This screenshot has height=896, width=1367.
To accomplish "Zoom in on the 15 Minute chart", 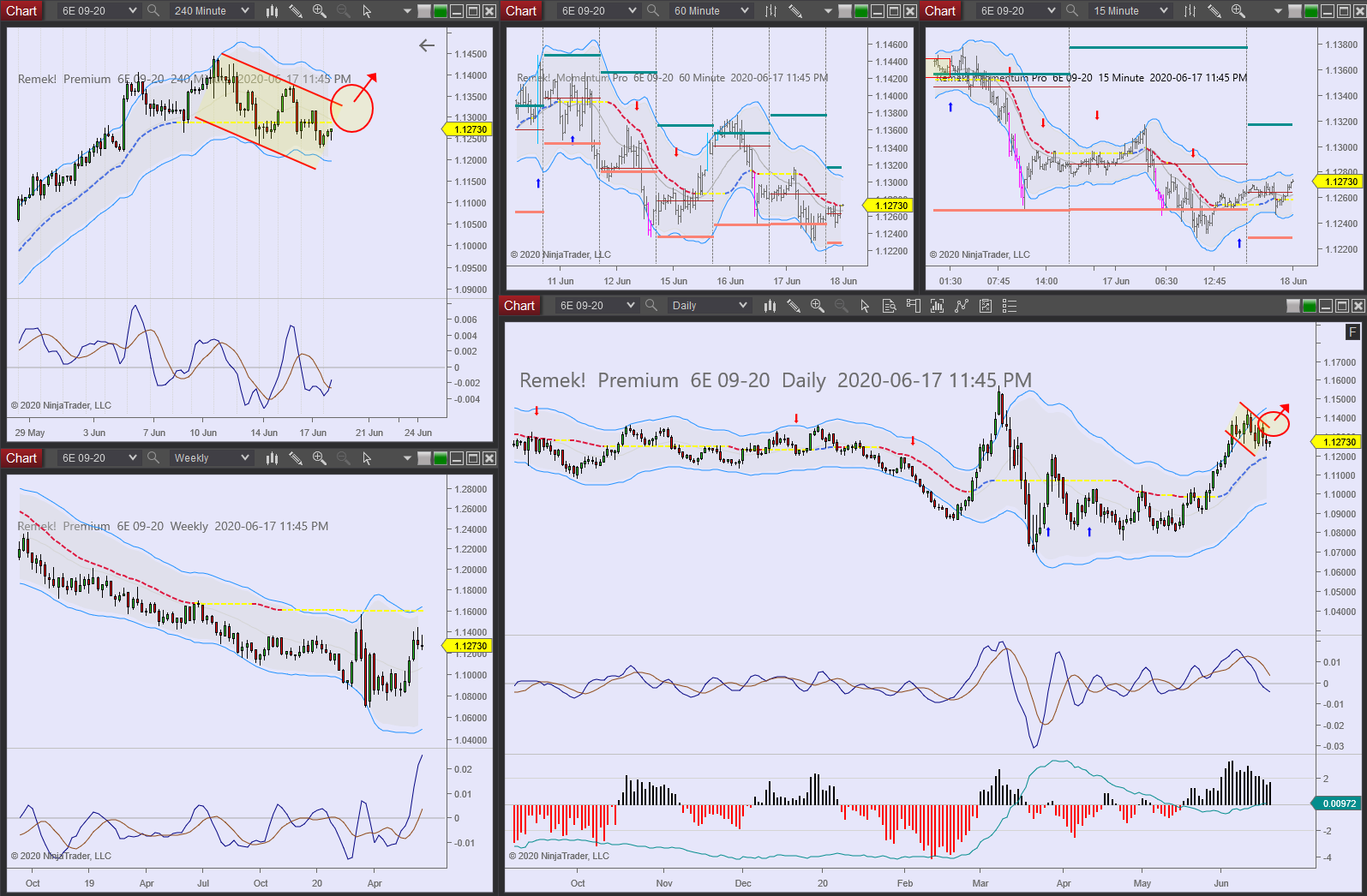I will [1238, 11].
